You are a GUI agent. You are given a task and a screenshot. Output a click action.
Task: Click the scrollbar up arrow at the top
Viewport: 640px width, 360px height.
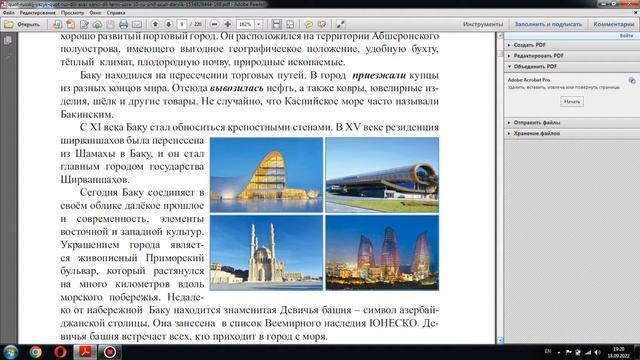[500, 36]
